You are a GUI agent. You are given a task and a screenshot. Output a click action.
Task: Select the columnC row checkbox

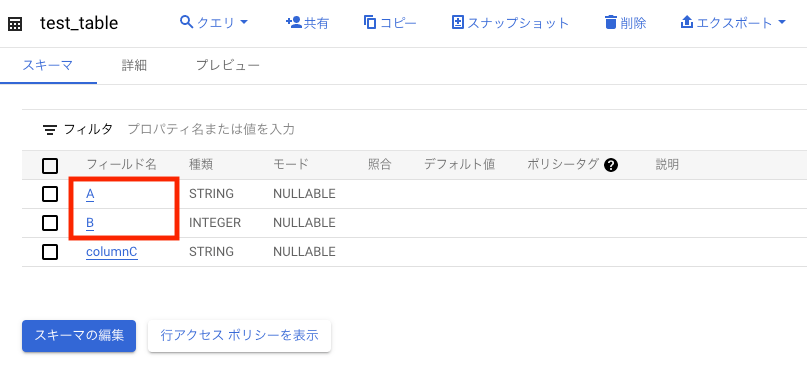click(50, 252)
